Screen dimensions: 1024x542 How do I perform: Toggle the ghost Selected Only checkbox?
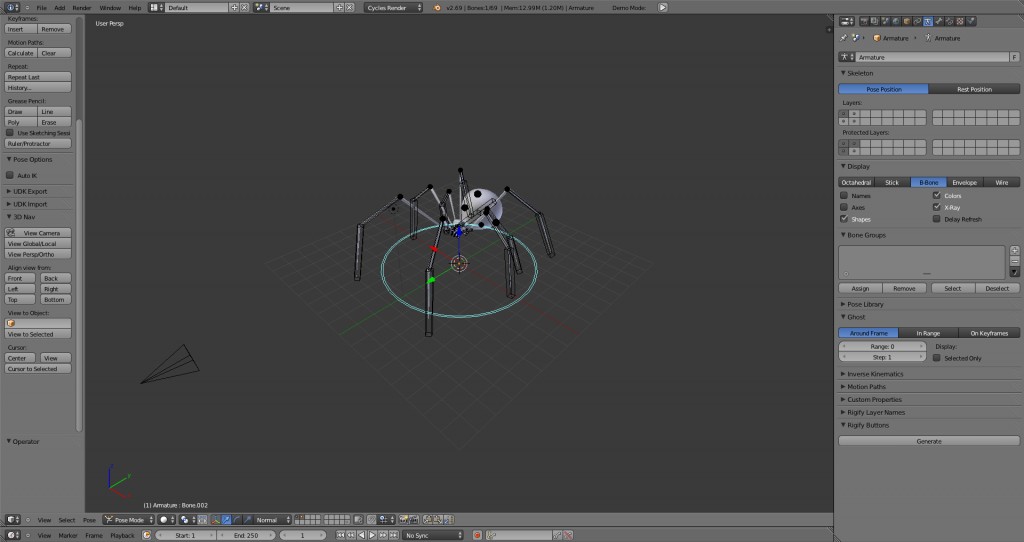click(936, 358)
